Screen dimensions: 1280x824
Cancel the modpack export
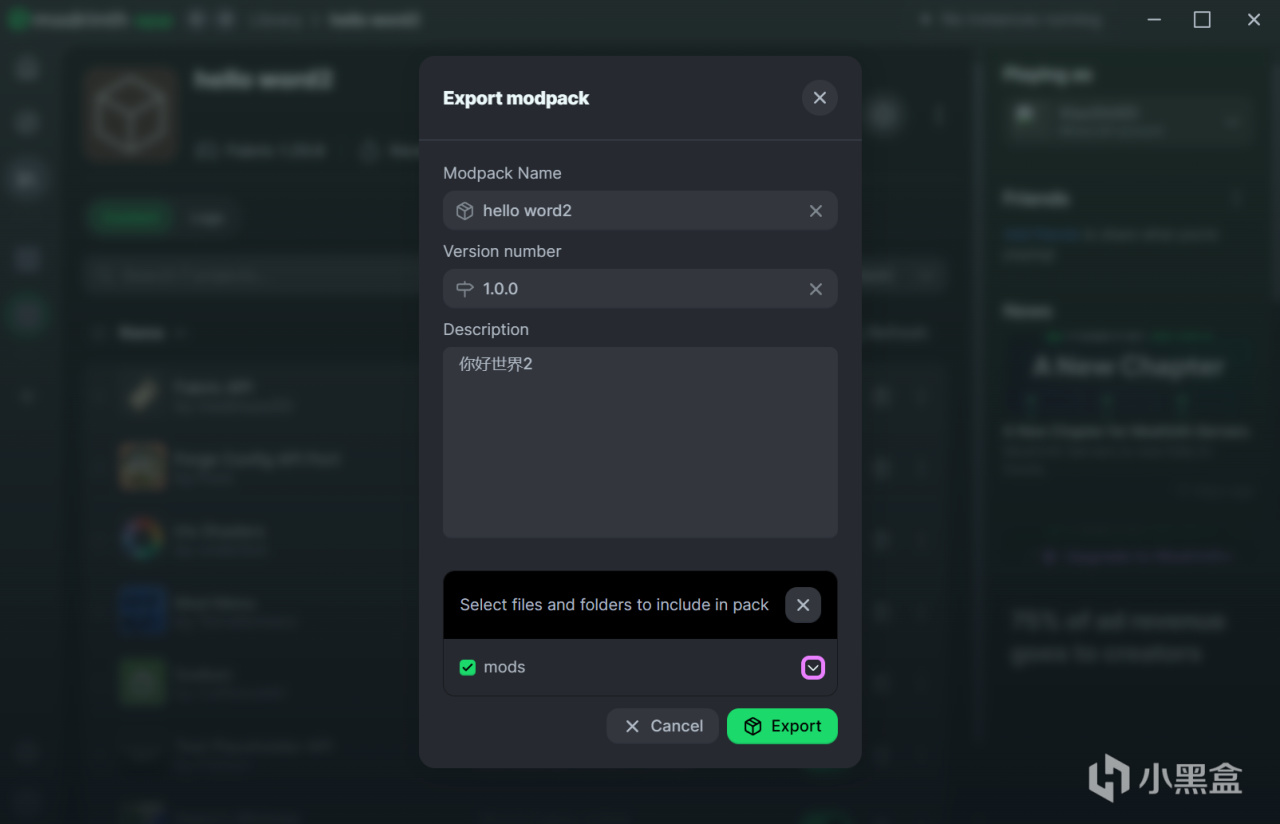(662, 726)
